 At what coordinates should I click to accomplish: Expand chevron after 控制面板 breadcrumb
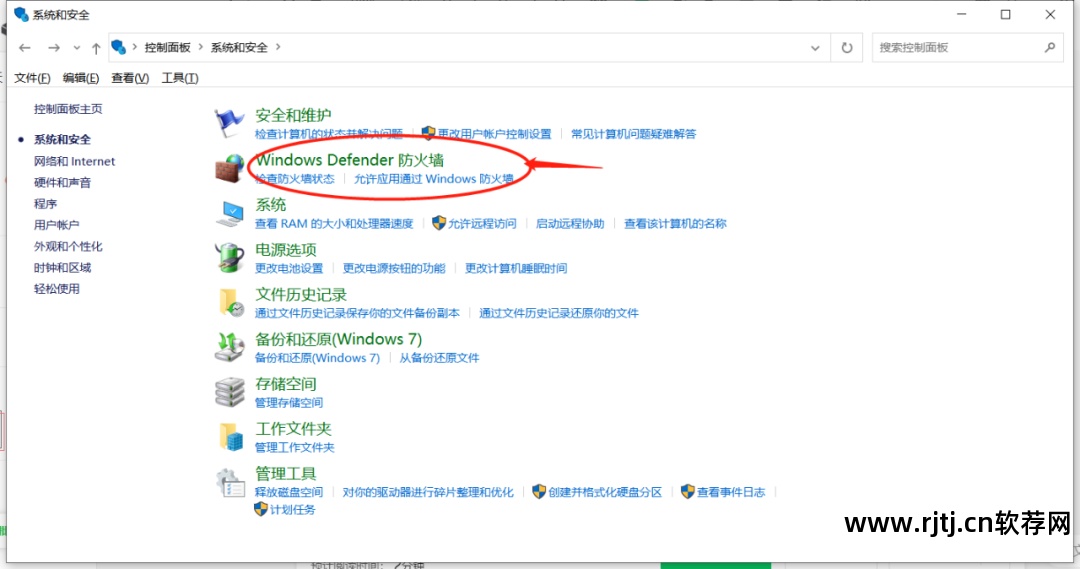200,47
